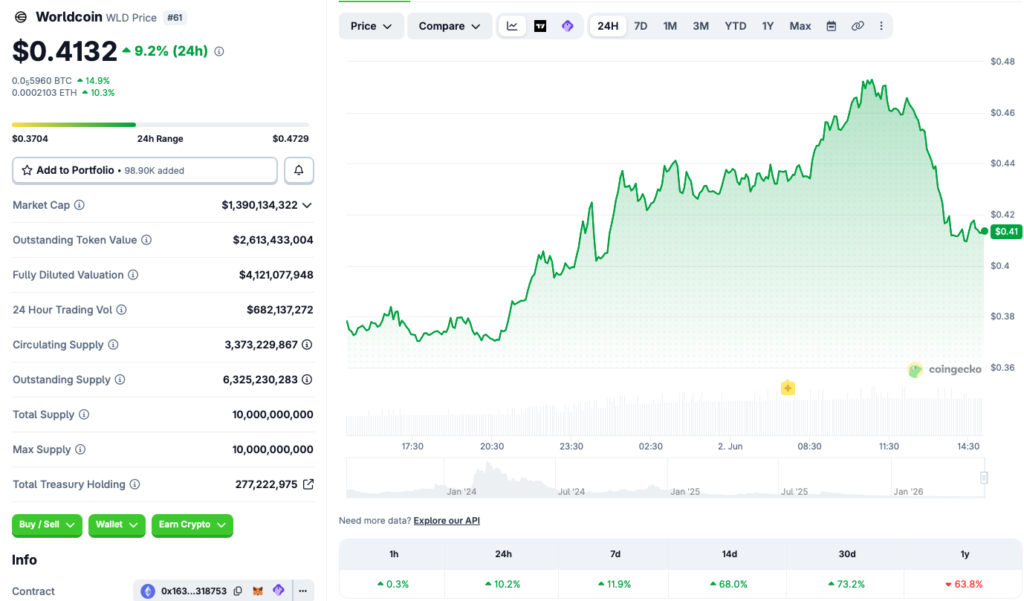1024x601 pixels.
Task: Click the right handle of range navigator
Action: [x=984, y=478]
